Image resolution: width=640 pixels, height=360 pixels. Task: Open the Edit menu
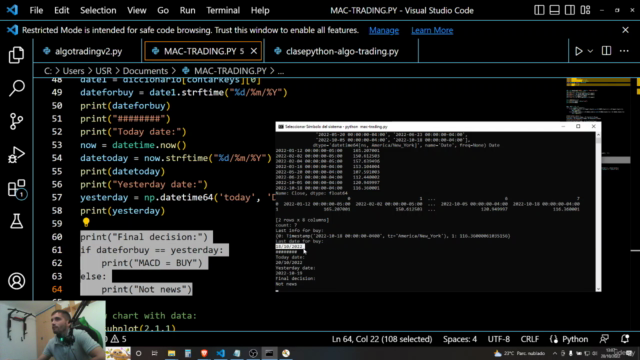(x=62, y=10)
